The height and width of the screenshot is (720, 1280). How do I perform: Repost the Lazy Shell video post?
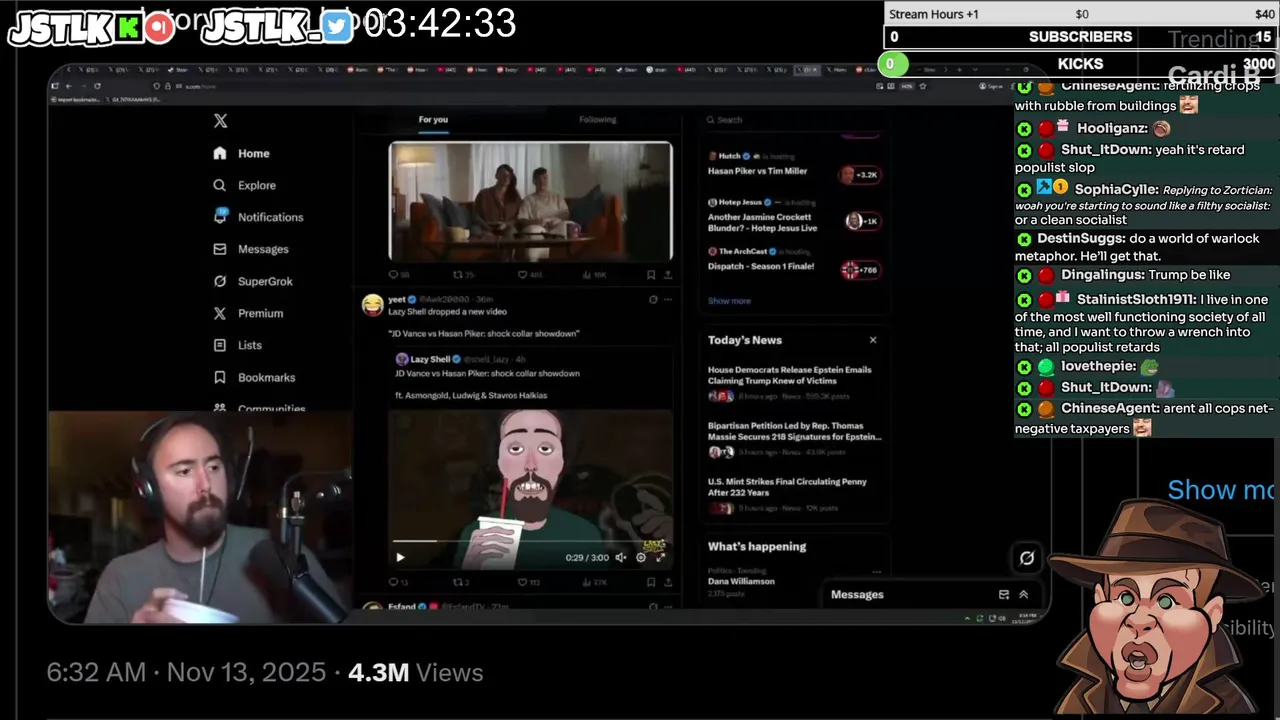coord(463,582)
